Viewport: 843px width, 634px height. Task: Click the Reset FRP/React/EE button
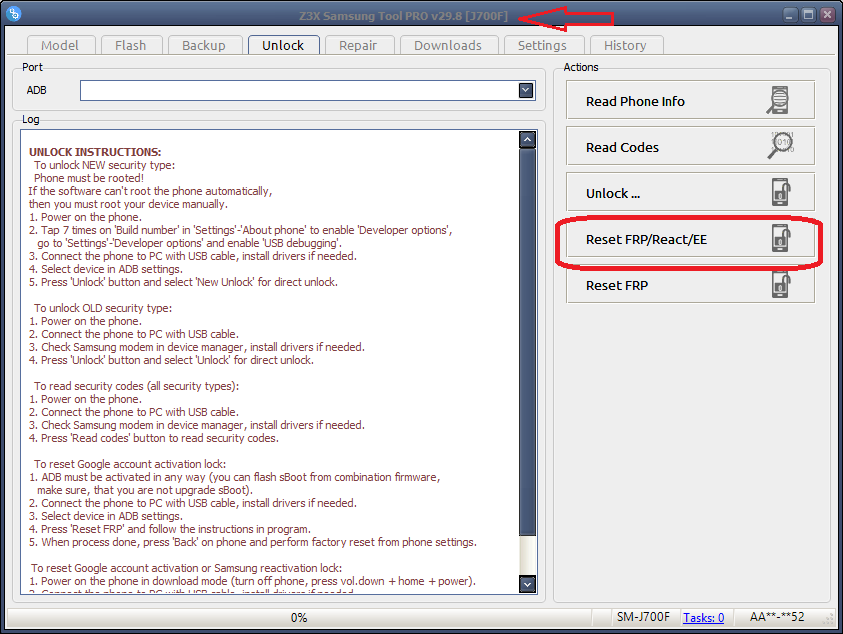tap(690, 239)
